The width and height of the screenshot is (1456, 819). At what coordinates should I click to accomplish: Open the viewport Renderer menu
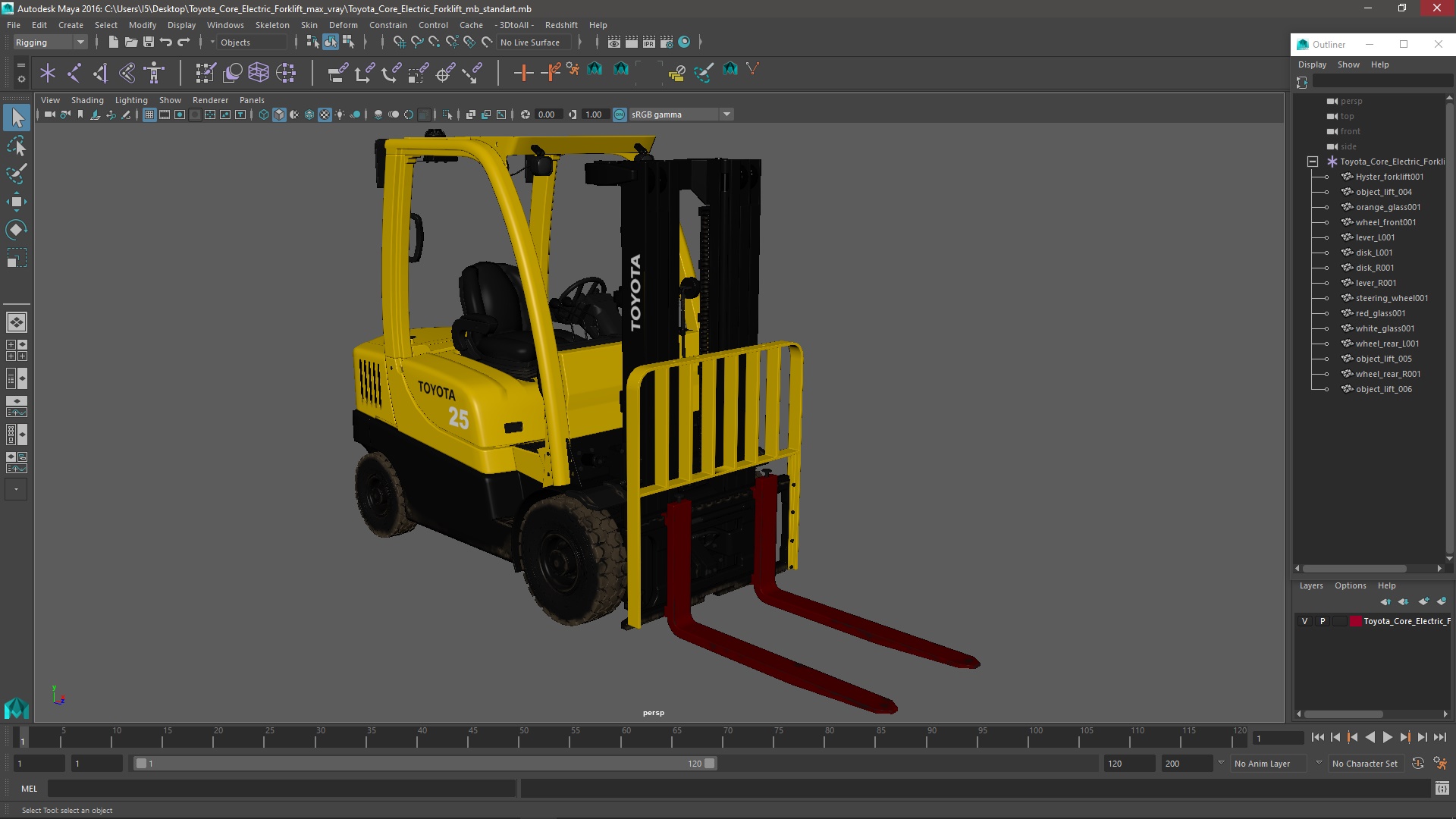coord(210,100)
